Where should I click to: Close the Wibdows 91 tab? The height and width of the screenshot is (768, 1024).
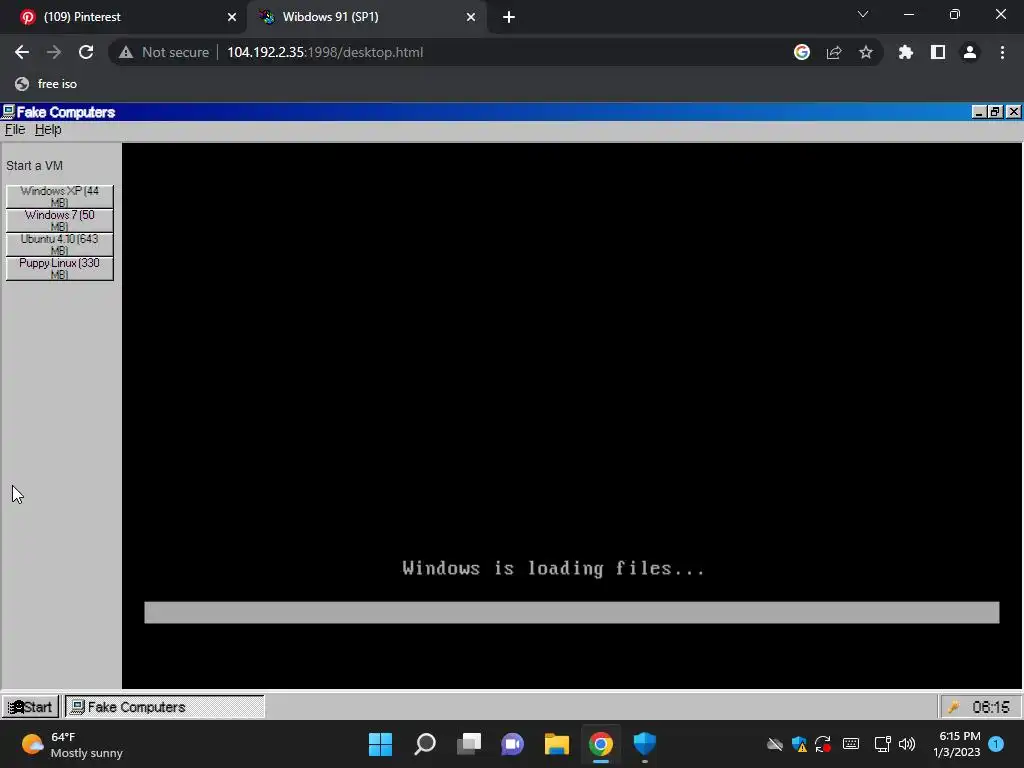click(x=471, y=17)
